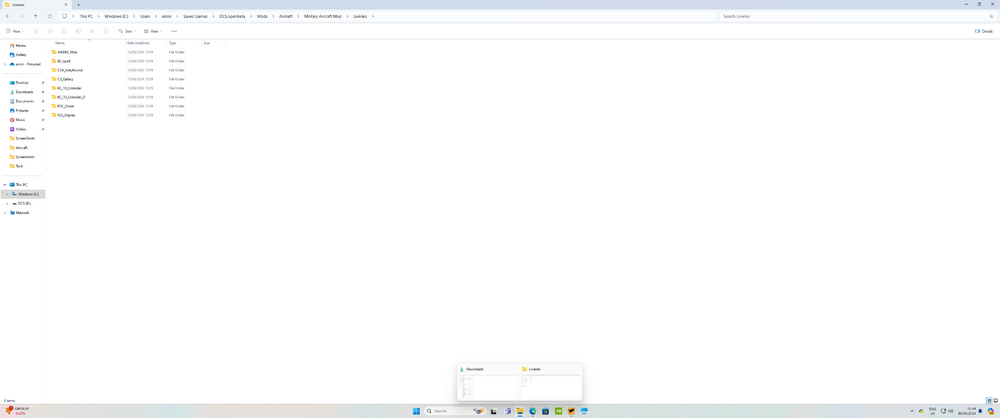Open Microsoft Edge from the taskbar
The image size is (1000, 418).
tap(533, 411)
